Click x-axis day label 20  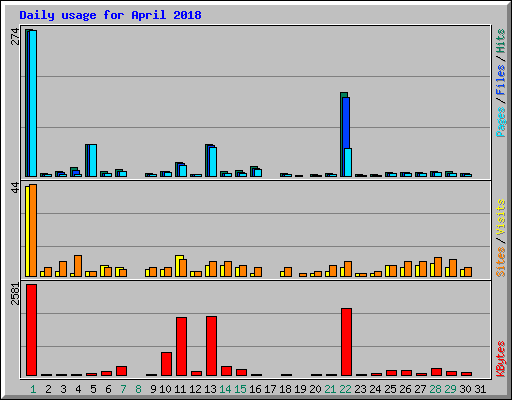(315, 389)
